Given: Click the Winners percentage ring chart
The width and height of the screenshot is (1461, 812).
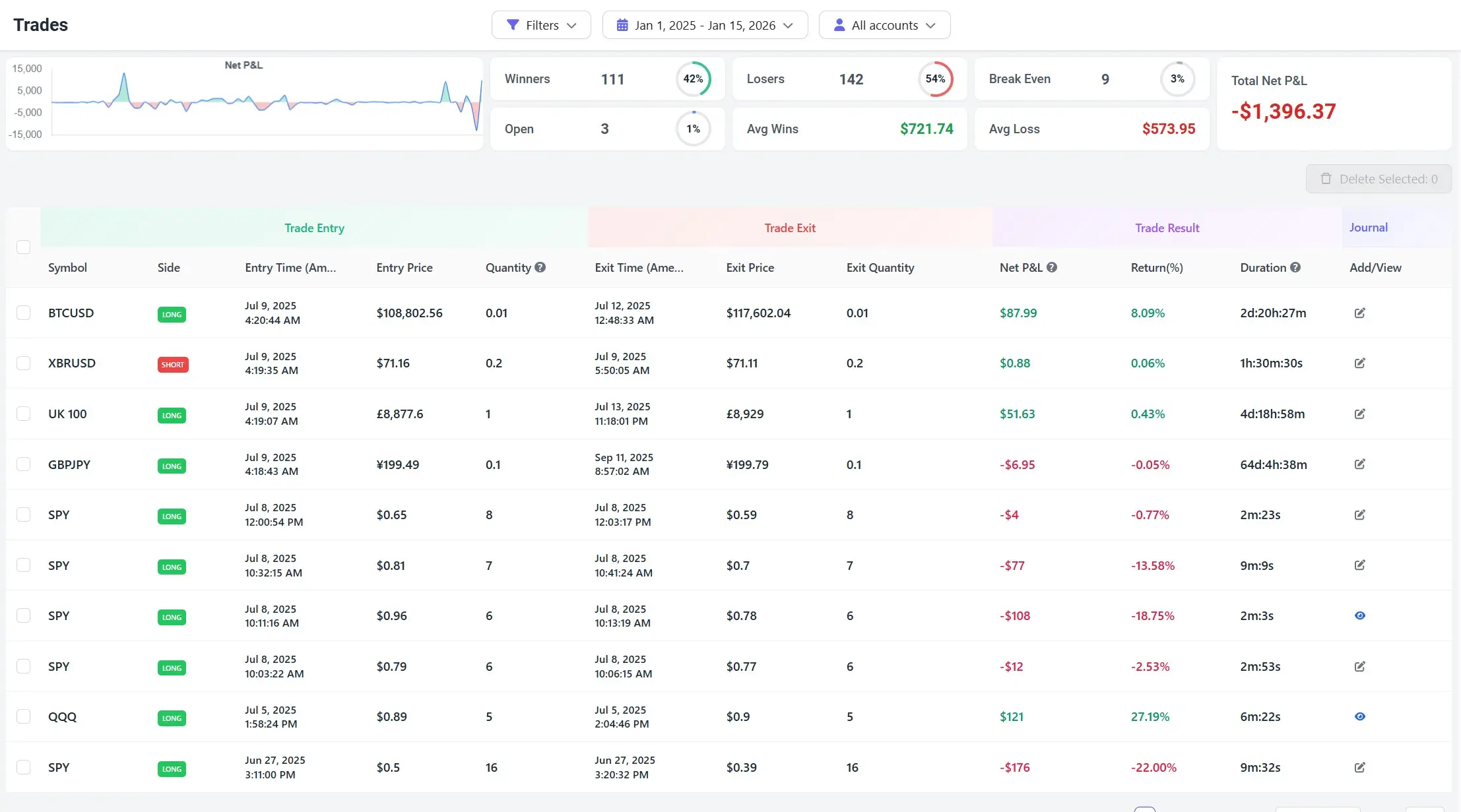Looking at the screenshot, I should (693, 78).
